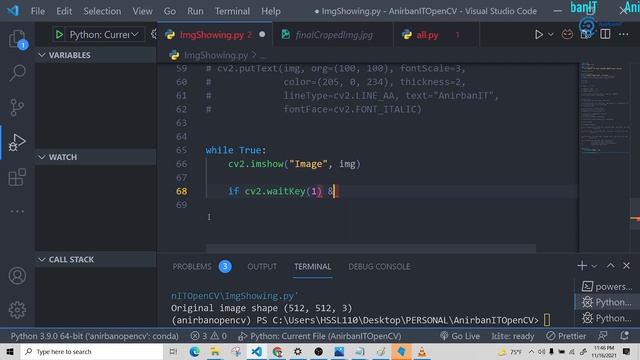Screen dimensions: 640x360
Task: Click the Windows taskbar search box
Action: click(92, 351)
